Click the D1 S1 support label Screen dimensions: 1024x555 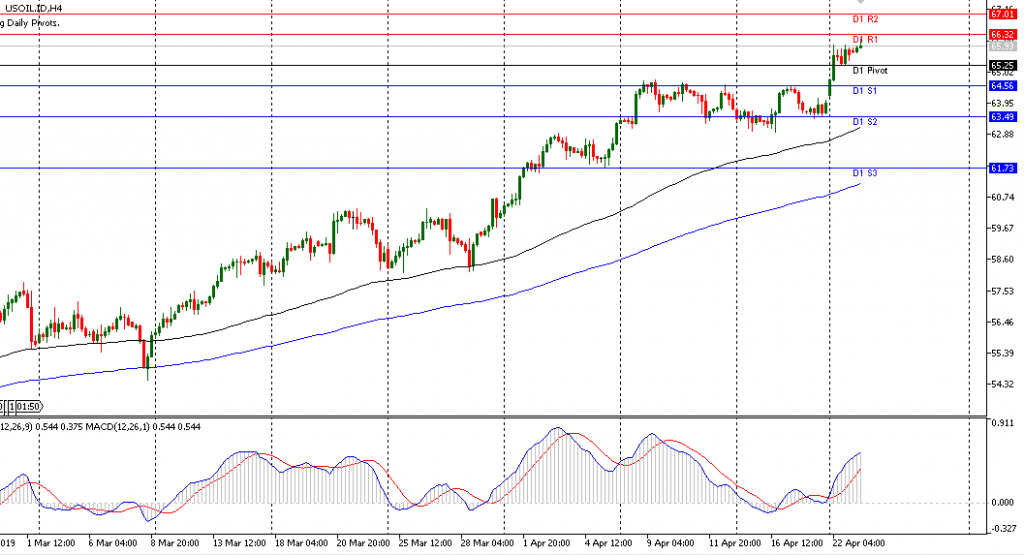pyautogui.click(x=865, y=91)
